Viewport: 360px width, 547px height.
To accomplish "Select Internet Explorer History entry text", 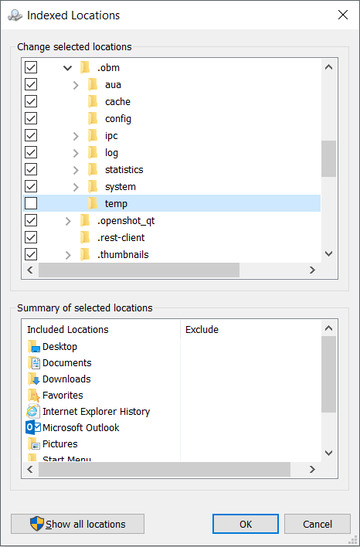I will 96,412.
